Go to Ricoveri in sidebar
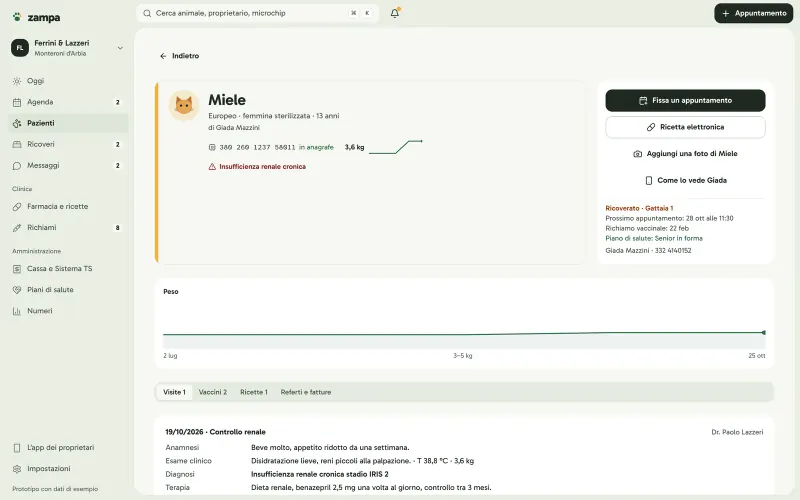Screen dimensions: 800x500 (x=68, y=144)
